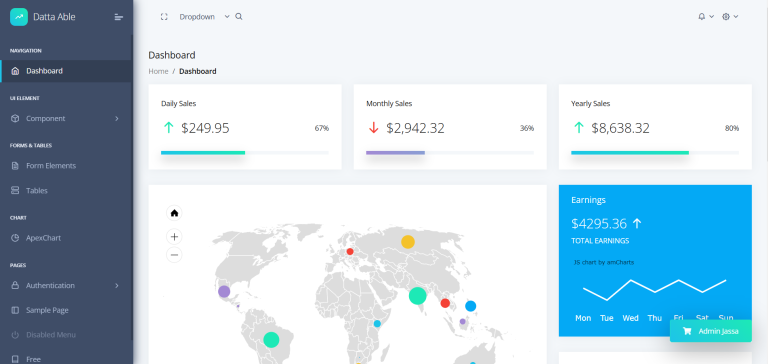
Task: Open the search icon in top bar
Action: click(239, 17)
